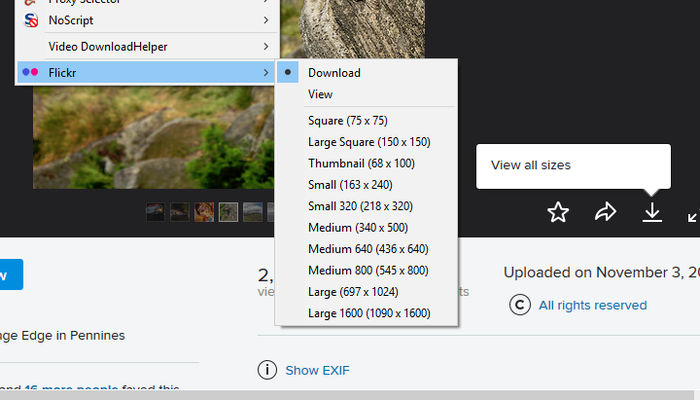Image resolution: width=700 pixels, height=400 pixels.
Task: Click the copyright symbol icon
Action: [x=520, y=305]
